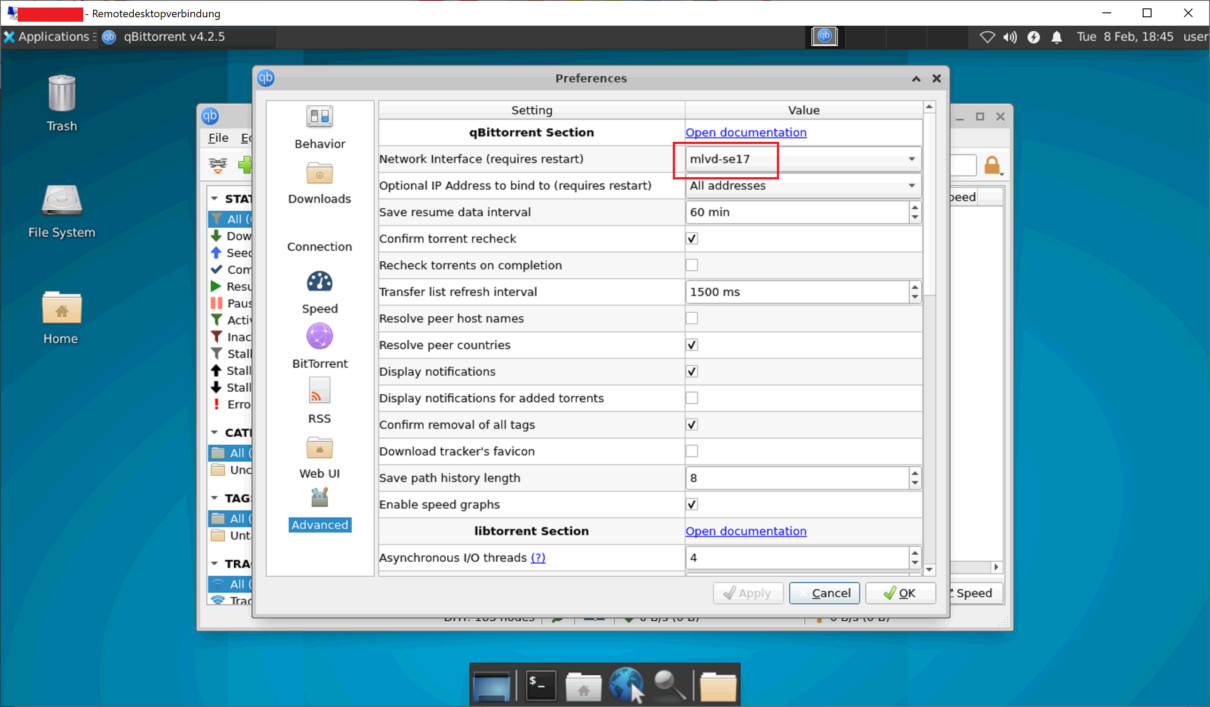Click the Save path history length field
This screenshot has width=1210, height=707.
(x=797, y=478)
